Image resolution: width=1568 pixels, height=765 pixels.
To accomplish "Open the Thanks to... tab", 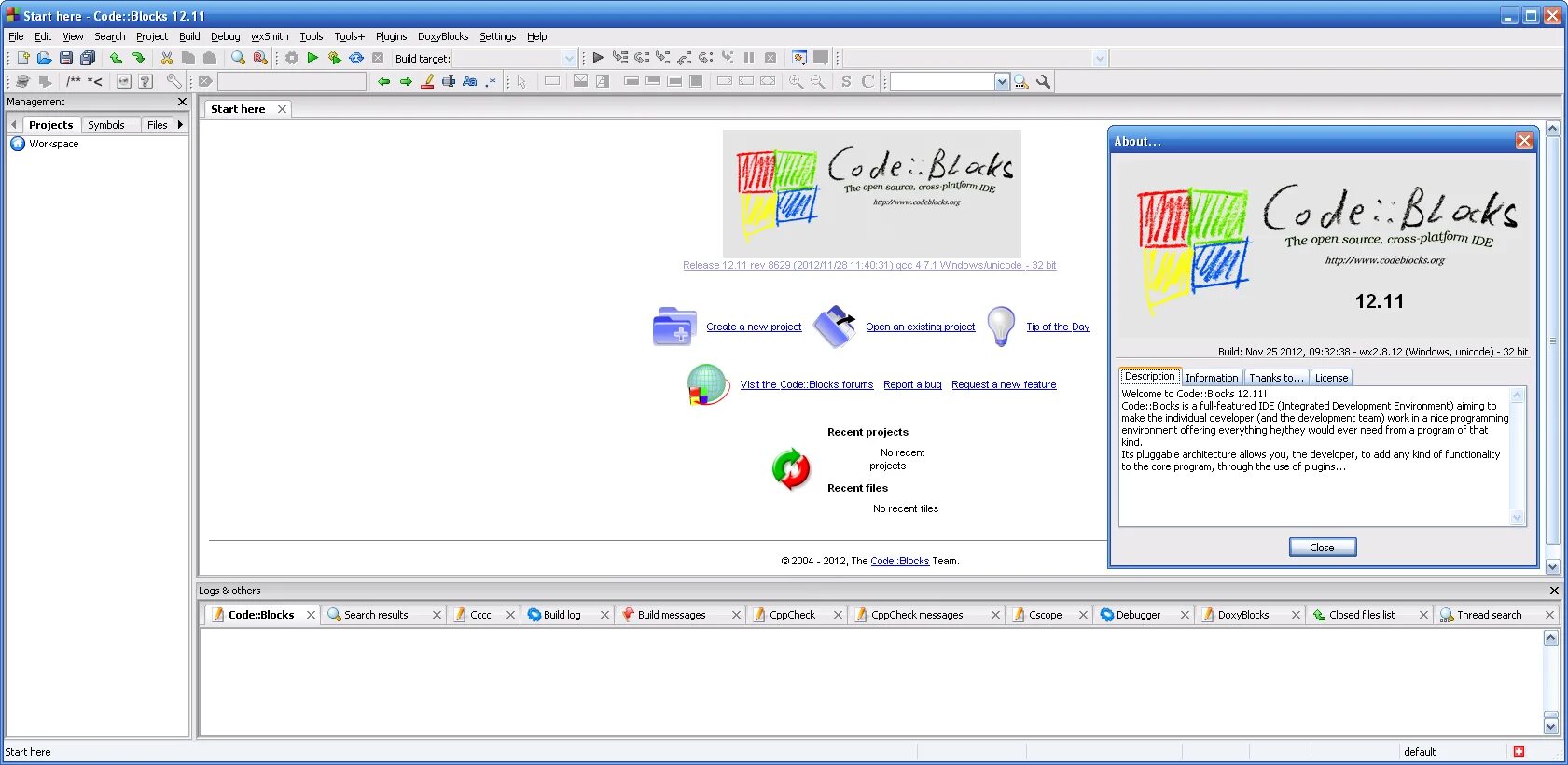I will point(1276,378).
